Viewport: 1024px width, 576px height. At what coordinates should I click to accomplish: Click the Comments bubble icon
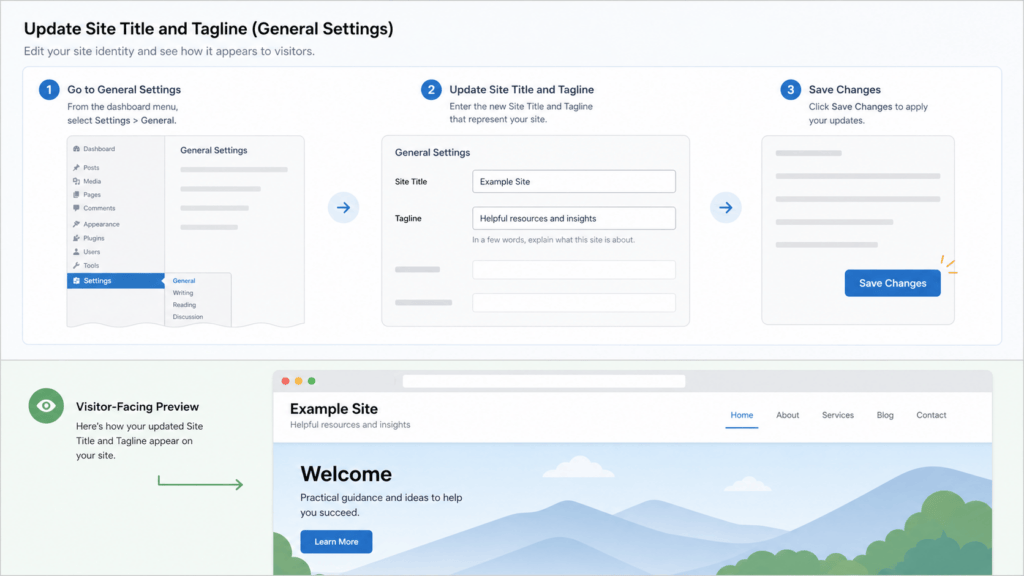tap(76, 208)
